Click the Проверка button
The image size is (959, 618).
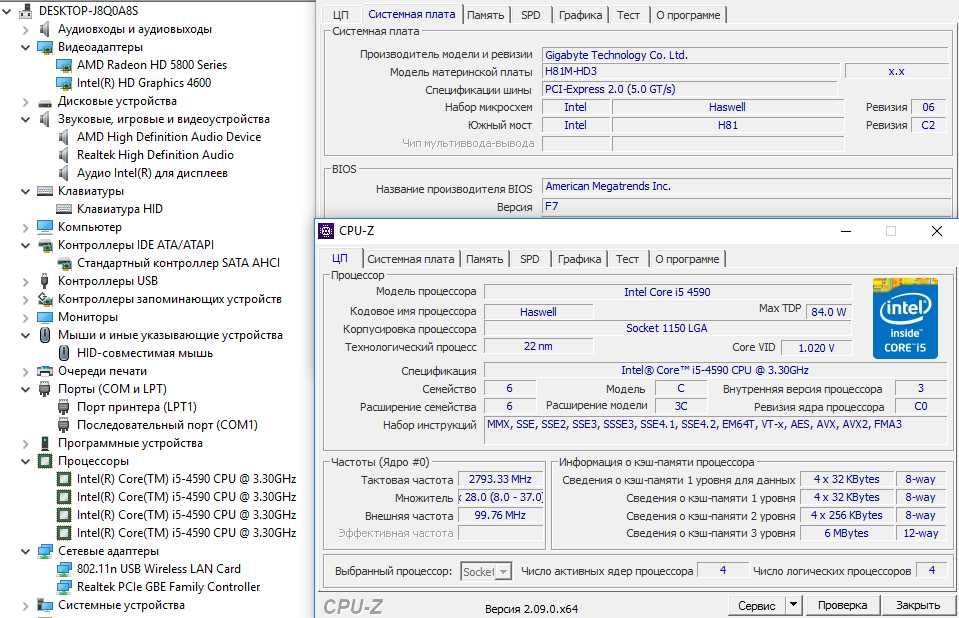(842, 605)
